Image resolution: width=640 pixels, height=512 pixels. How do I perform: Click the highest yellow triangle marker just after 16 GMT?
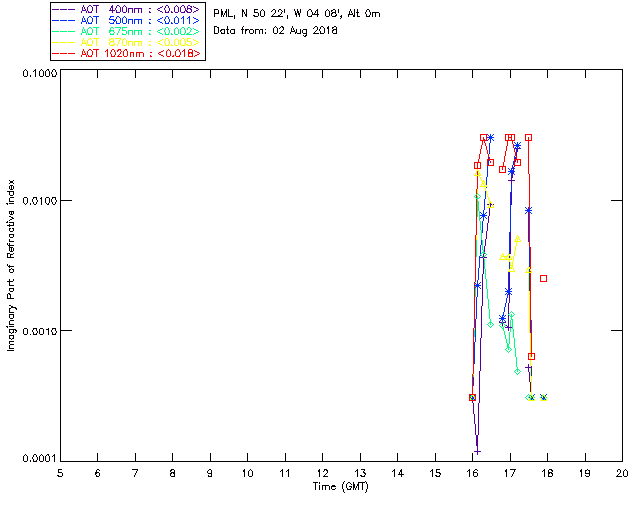(x=477, y=174)
